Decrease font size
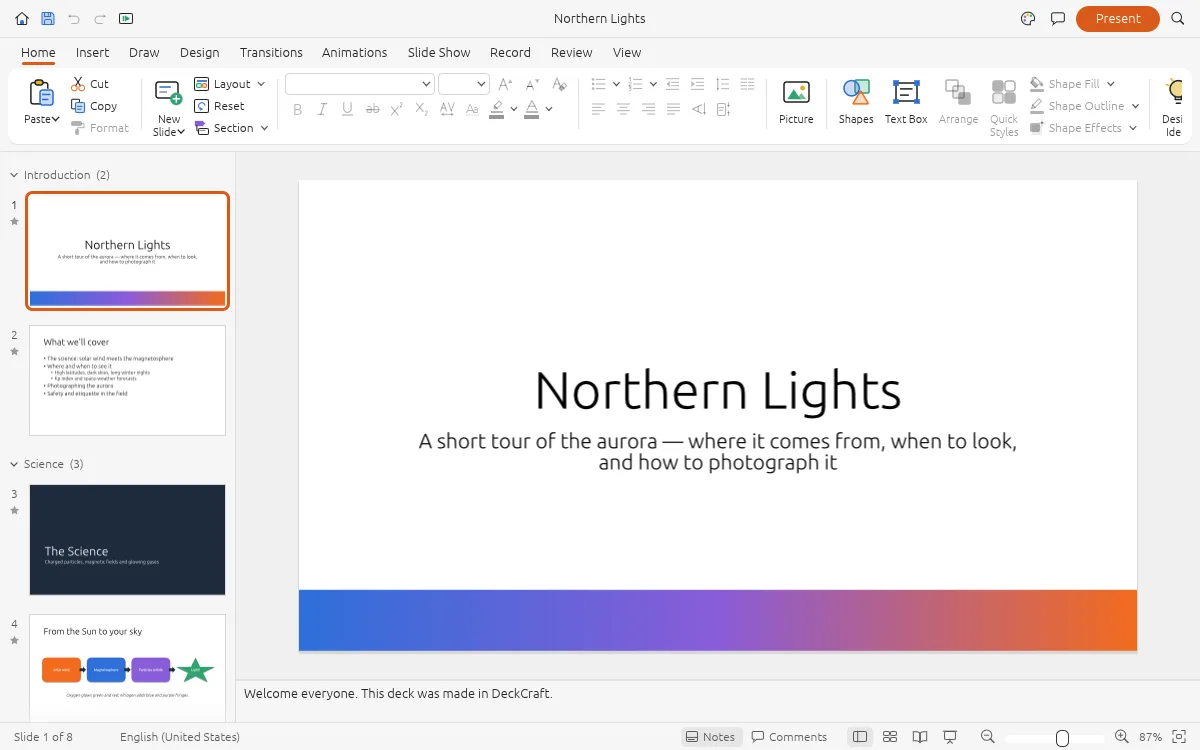The image size is (1200, 750). [533, 84]
